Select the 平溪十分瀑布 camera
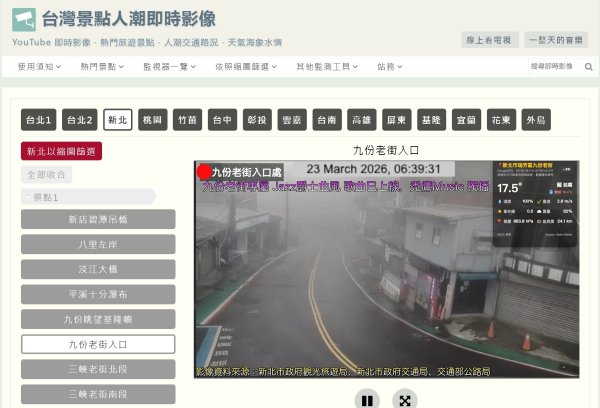 pyautogui.click(x=98, y=294)
